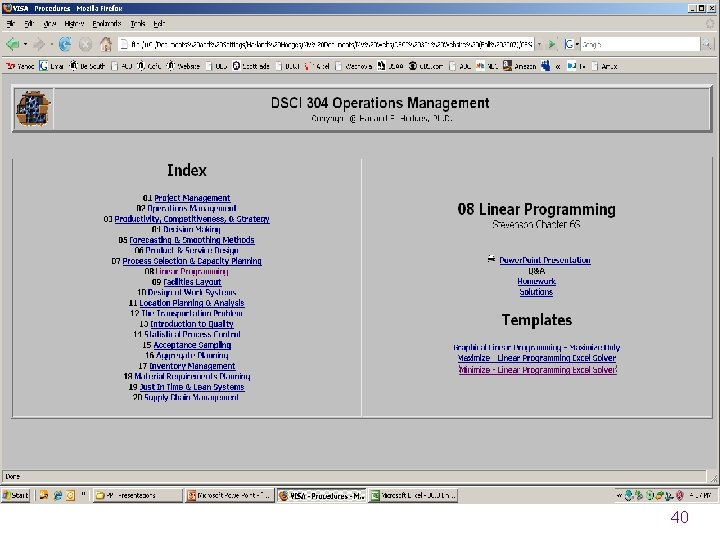Open Maximize Linear Programming Excel Solver template
This screenshot has height=540, width=720.
click(x=537, y=358)
